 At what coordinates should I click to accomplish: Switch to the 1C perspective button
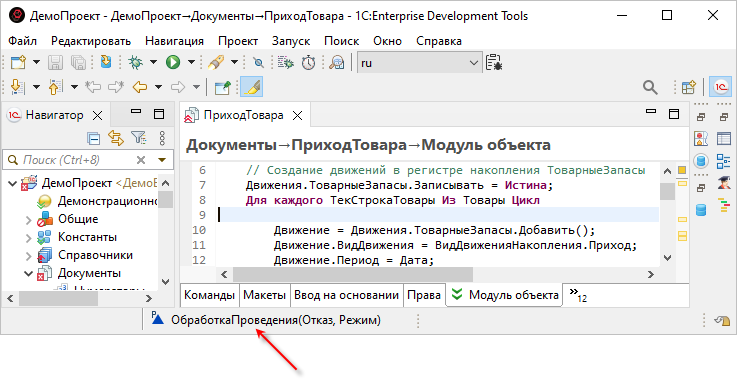click(721, 86)
